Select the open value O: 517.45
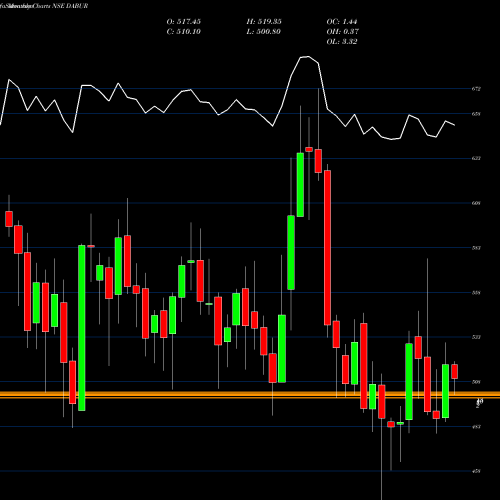The image size is (500, 500). point(184,22)
